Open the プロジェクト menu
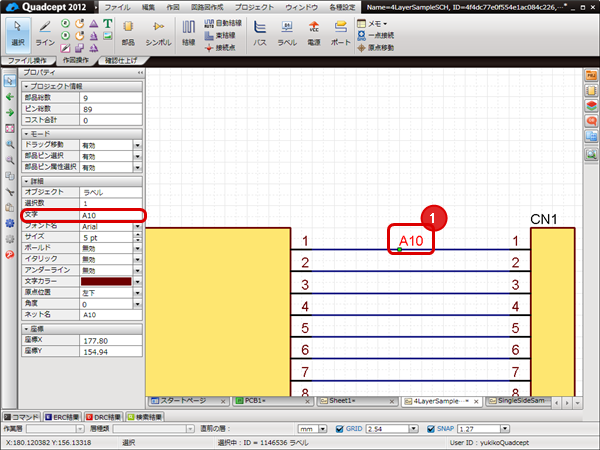Screen dimensions: 600x450 pyautogui.click(x=254, y=7)
